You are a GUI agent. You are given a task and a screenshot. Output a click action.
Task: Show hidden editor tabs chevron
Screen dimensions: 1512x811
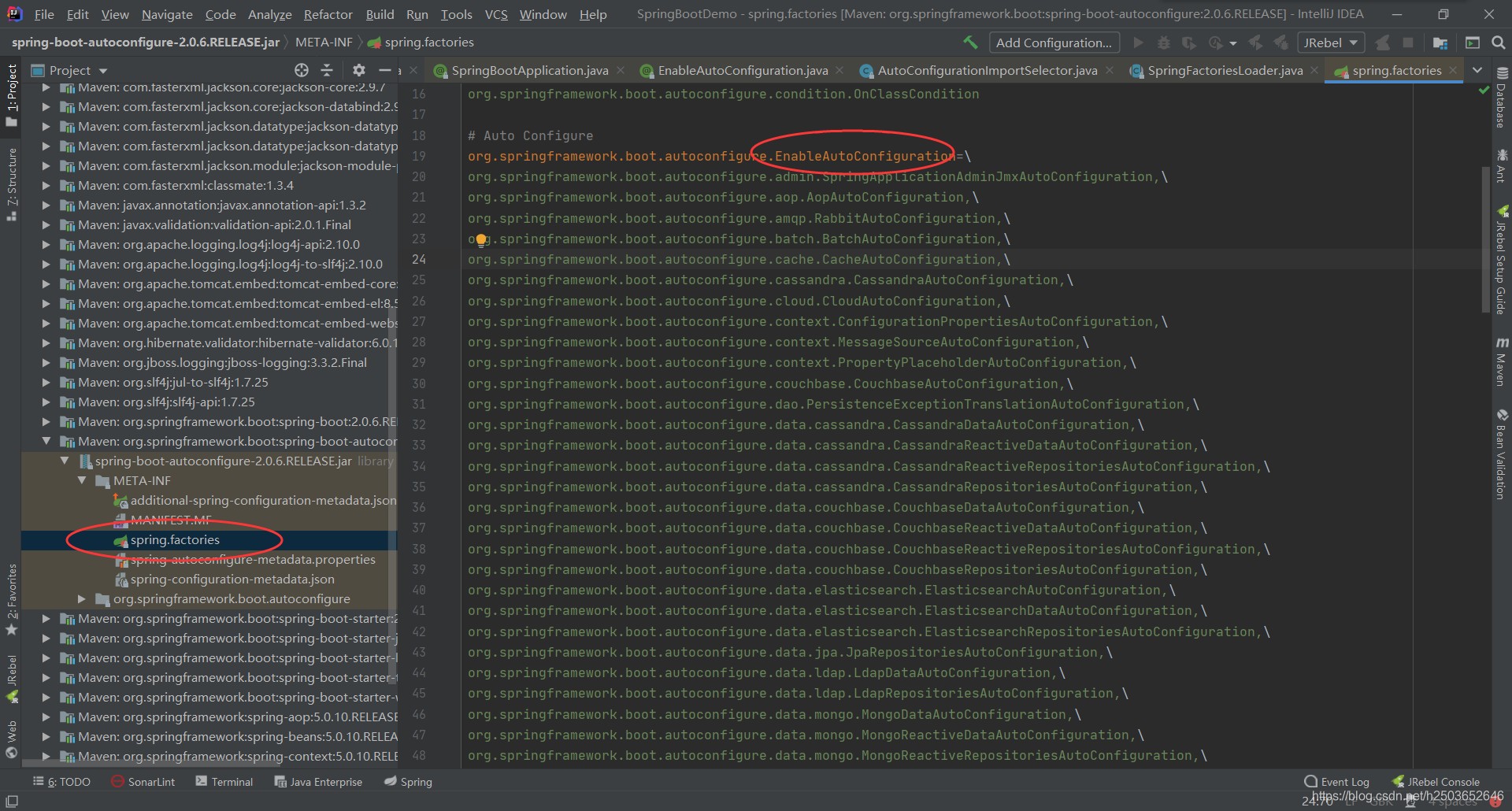click(1477, 70)
